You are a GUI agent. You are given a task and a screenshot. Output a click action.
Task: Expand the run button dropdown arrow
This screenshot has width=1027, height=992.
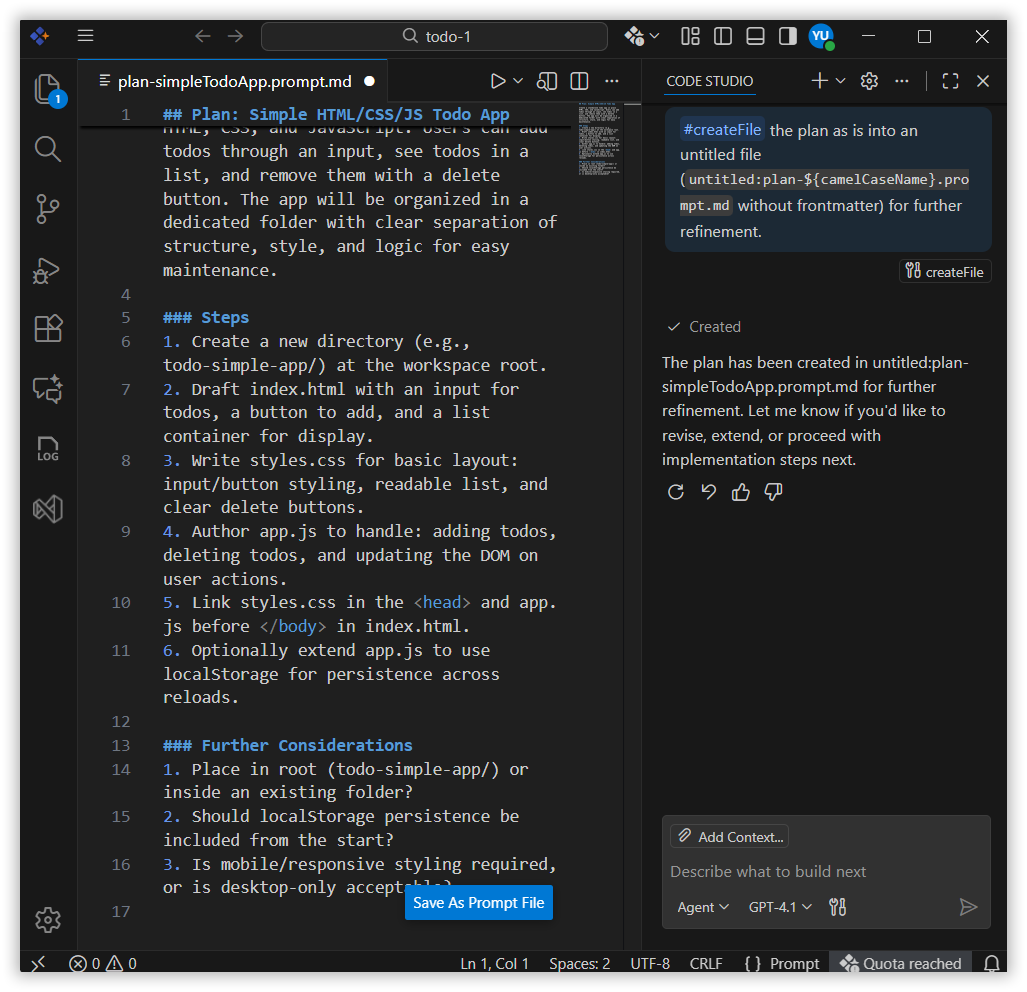click(x=518, y=81)
